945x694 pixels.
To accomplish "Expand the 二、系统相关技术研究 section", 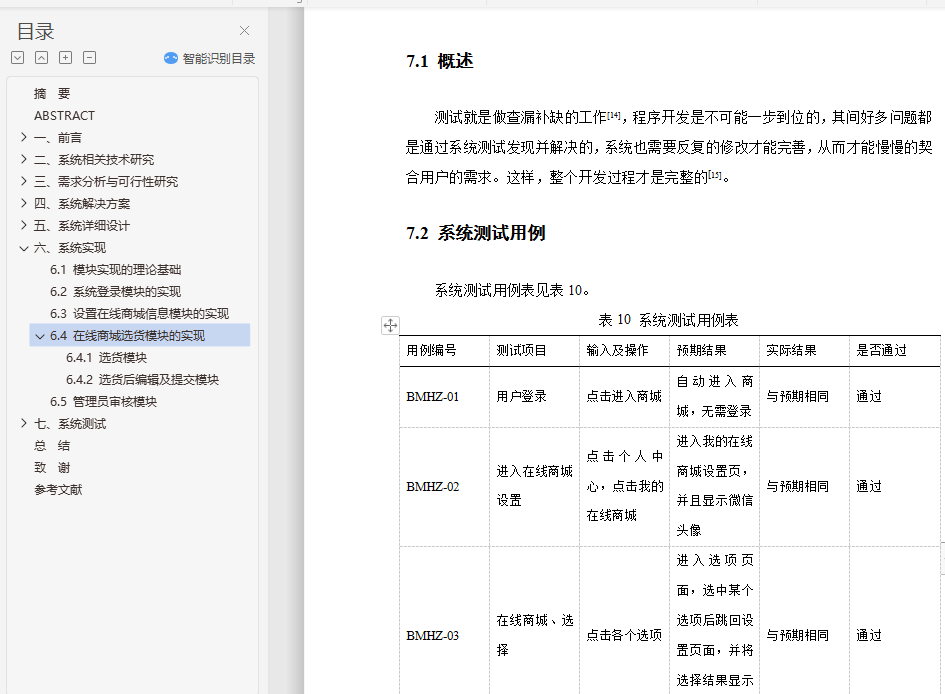I will pos(24,159).
